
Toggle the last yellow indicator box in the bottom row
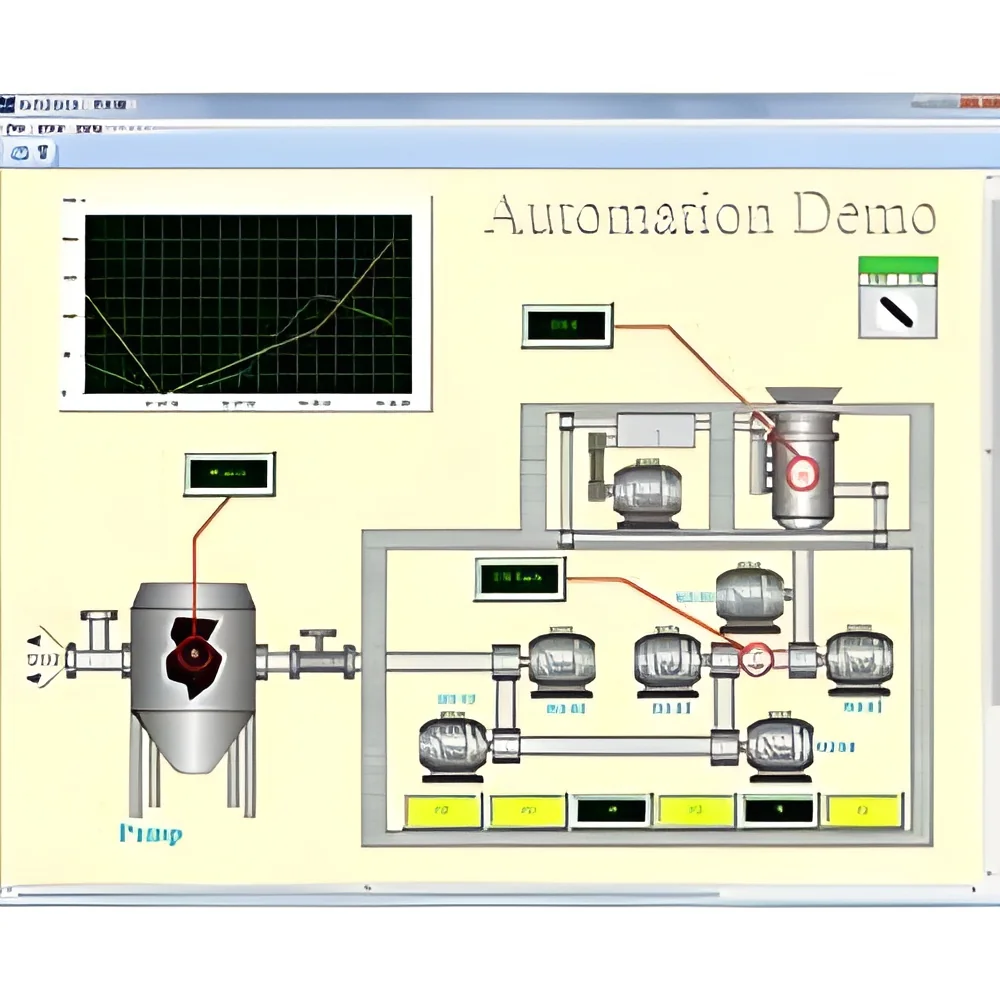click(862, 811)
